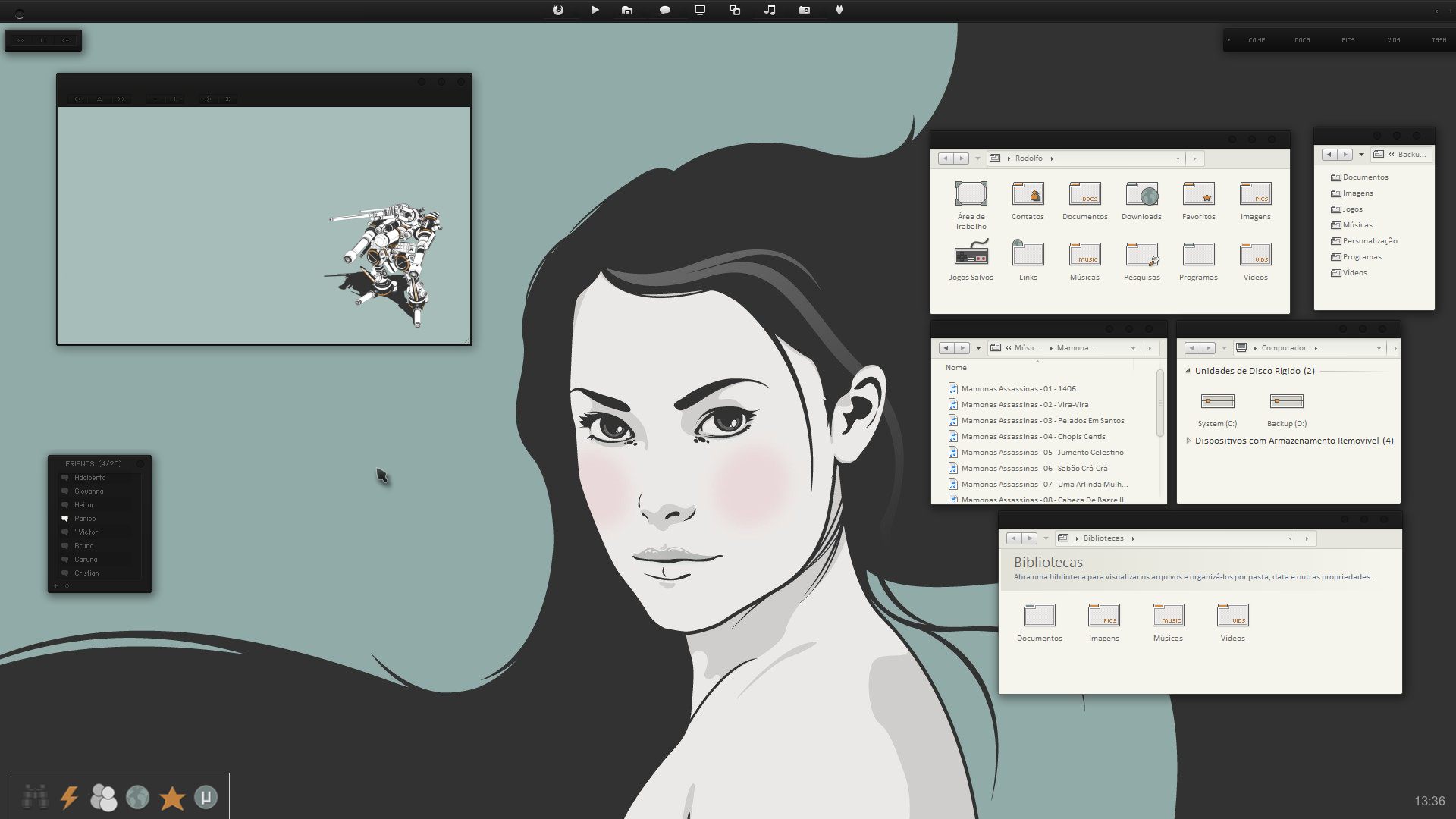
Task: Click the overlapping squares icon in top launcher
Action: click(735, 10)
